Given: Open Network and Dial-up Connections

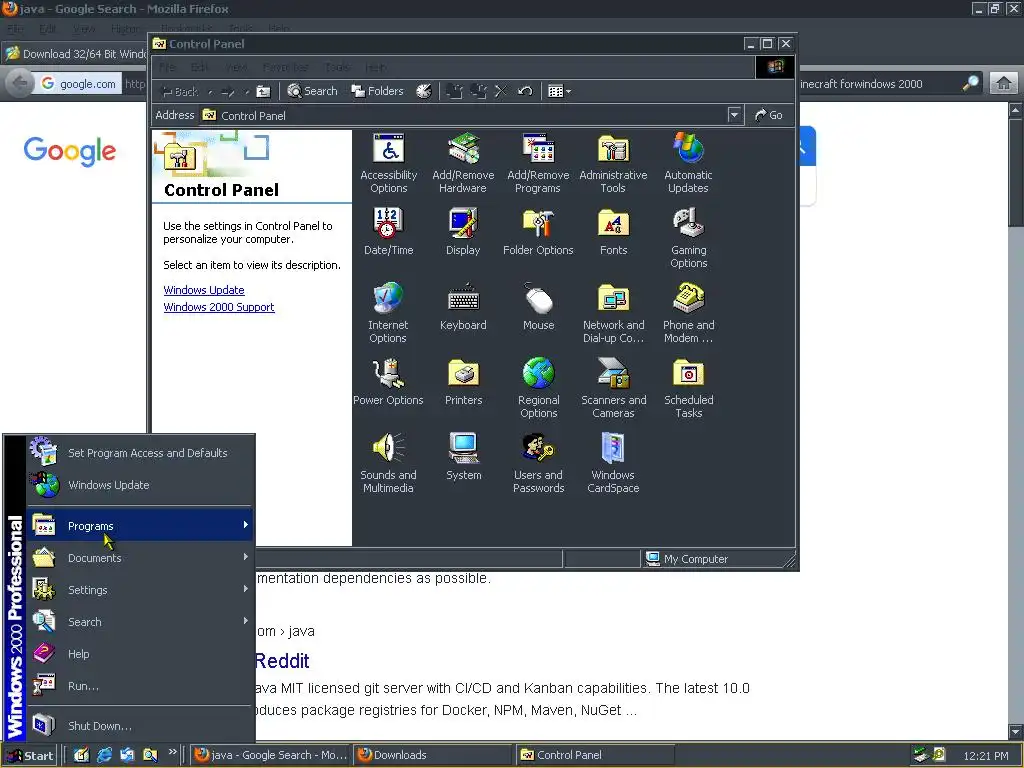Looking at the screenshot, I should 613,313.
